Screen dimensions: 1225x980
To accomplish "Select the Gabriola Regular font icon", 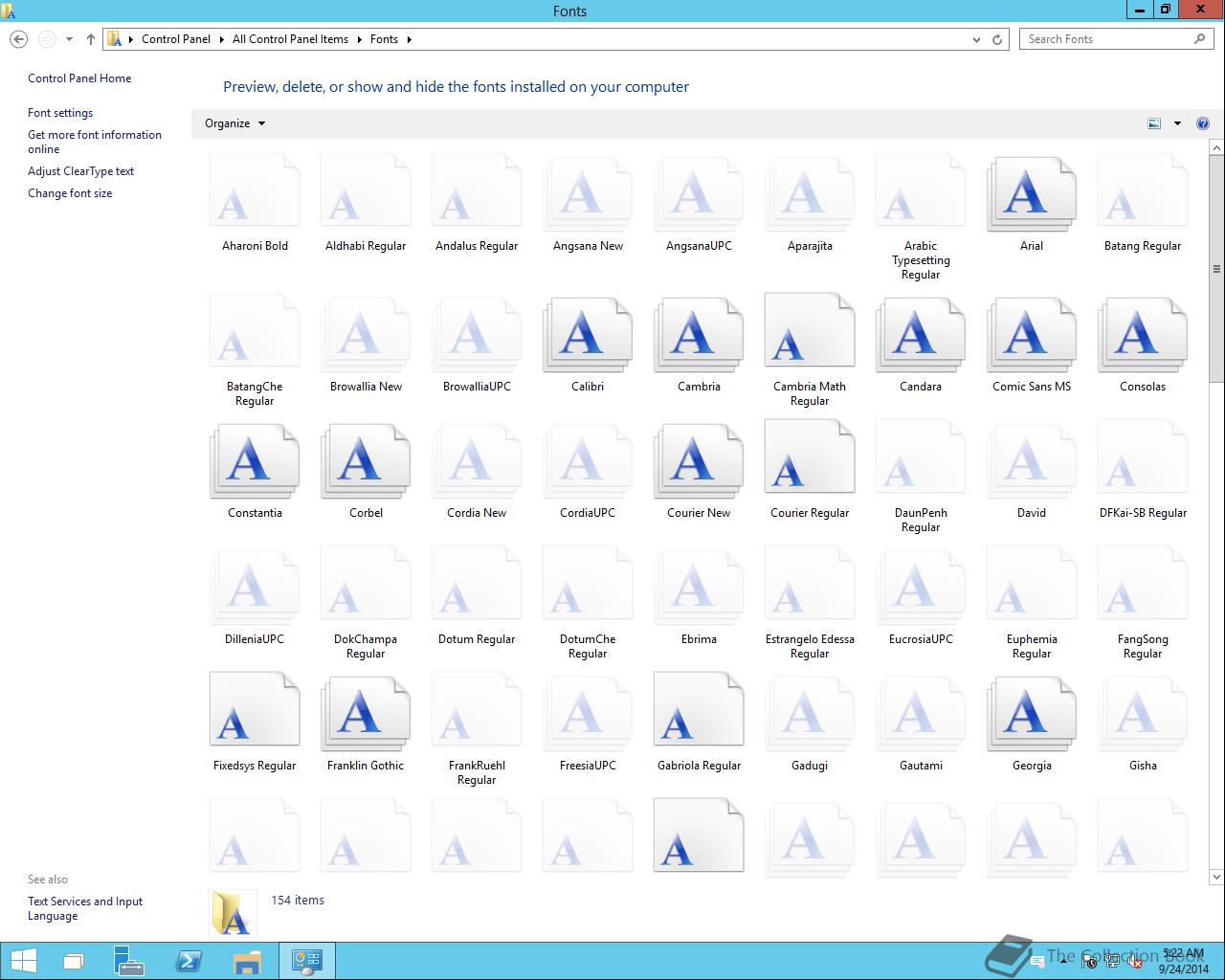I will click(x=699, y=710).
